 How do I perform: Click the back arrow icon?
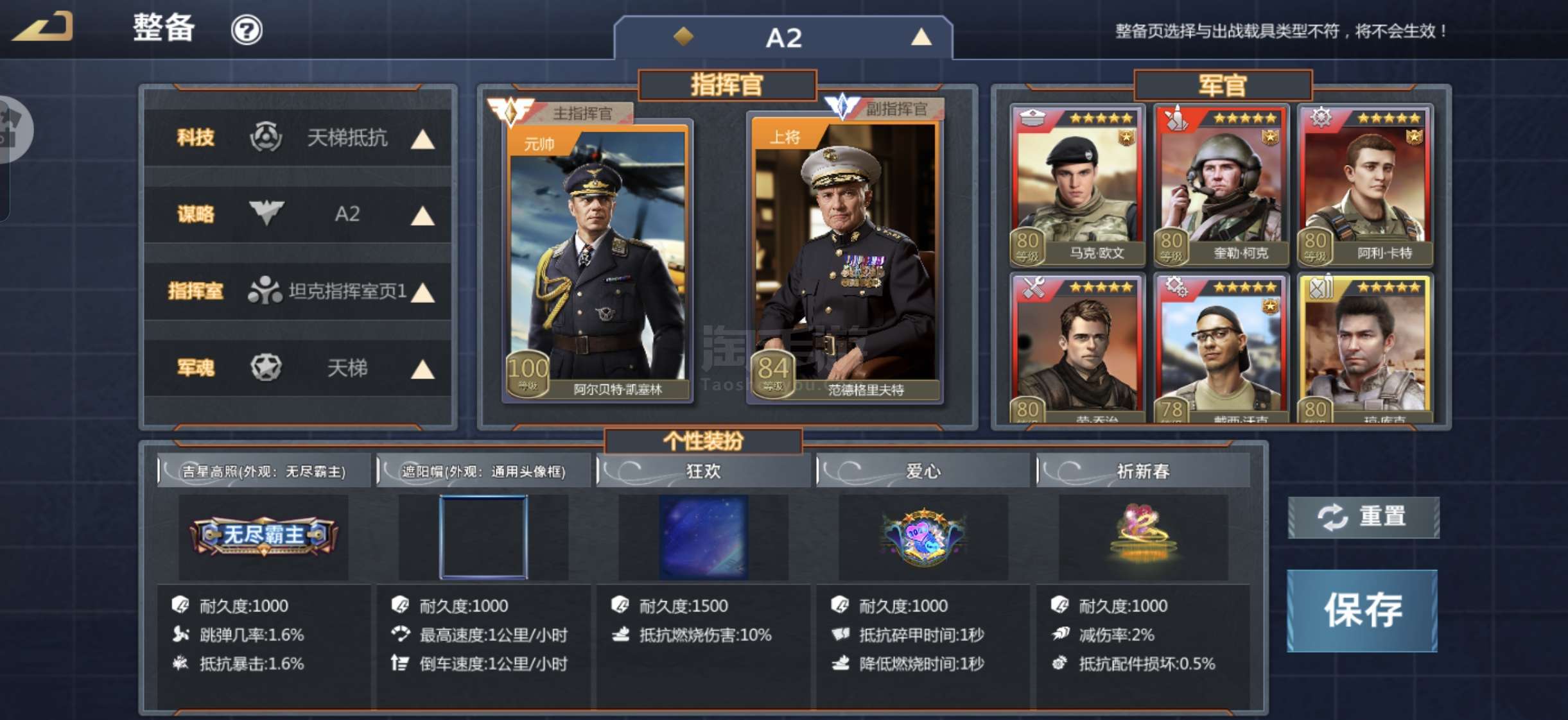(42, 27)
